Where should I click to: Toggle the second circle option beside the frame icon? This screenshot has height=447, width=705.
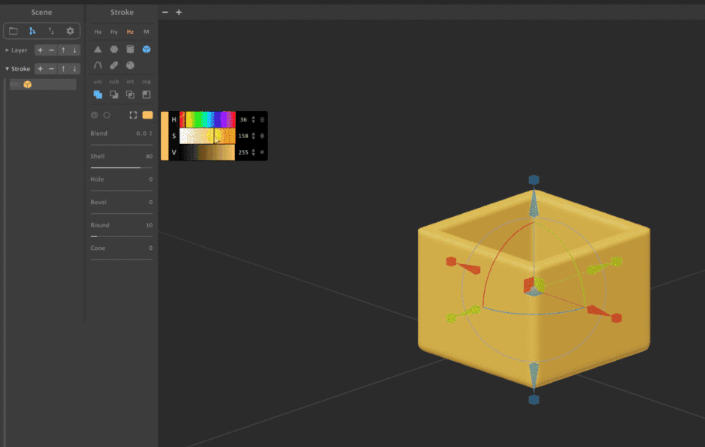point(107,115)
